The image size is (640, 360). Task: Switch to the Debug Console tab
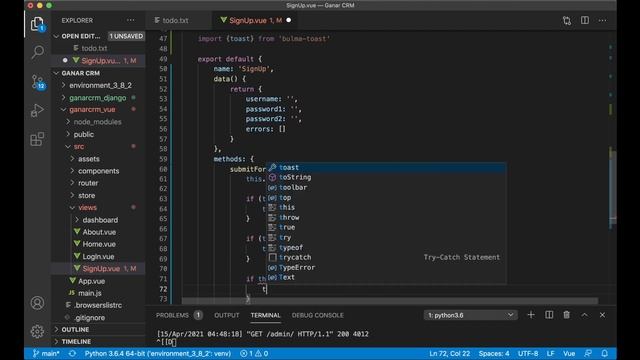(318, 315)
